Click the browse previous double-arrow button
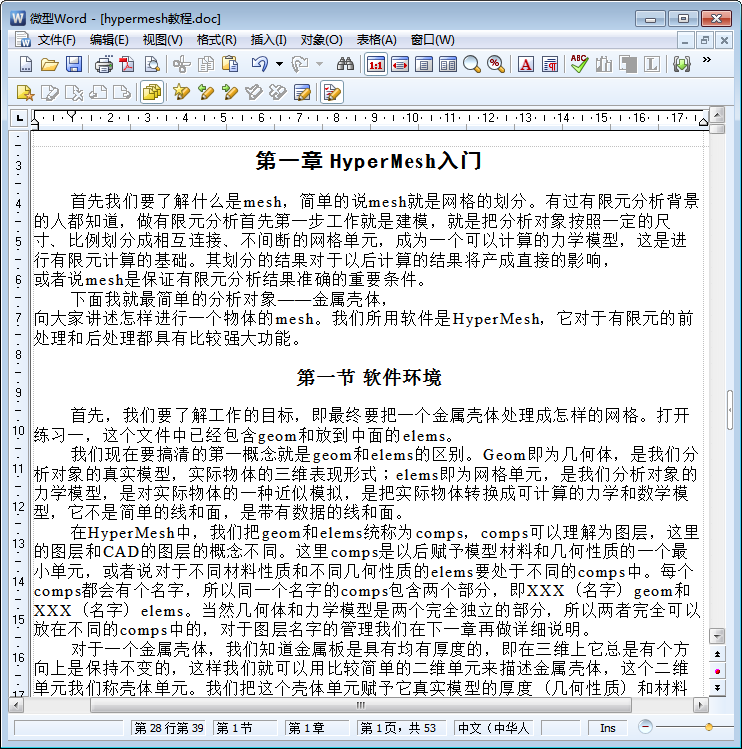 coord(717,654)
